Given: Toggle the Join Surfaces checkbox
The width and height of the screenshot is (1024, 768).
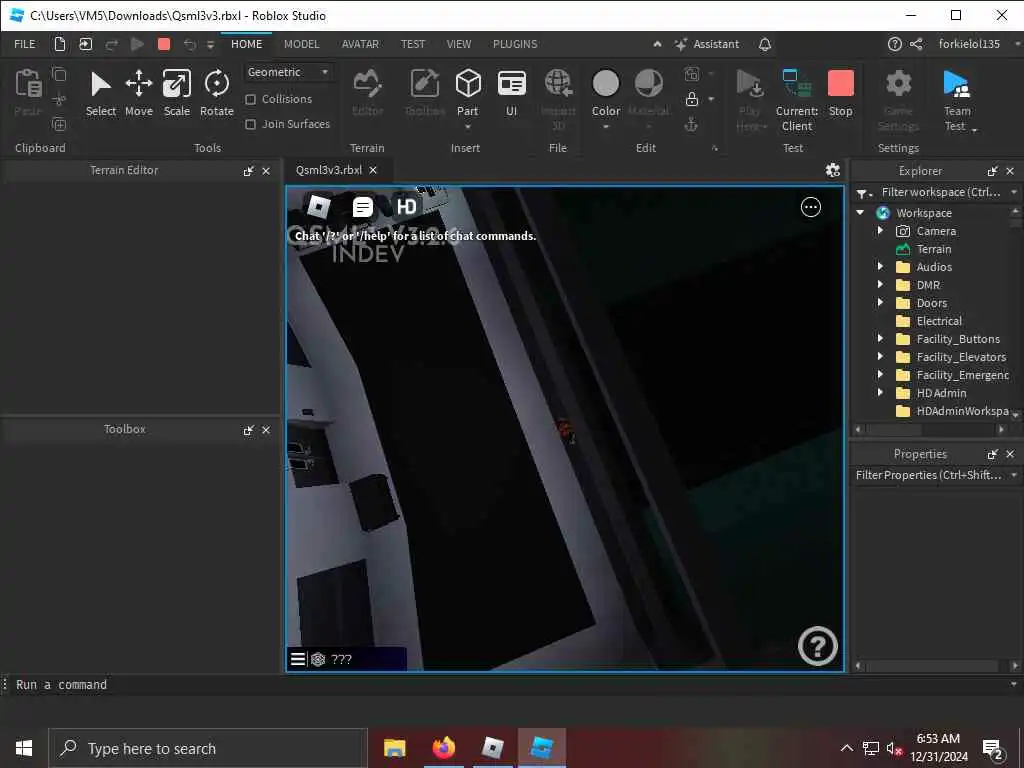Looking at the screenshot, I should pos(250,124).
